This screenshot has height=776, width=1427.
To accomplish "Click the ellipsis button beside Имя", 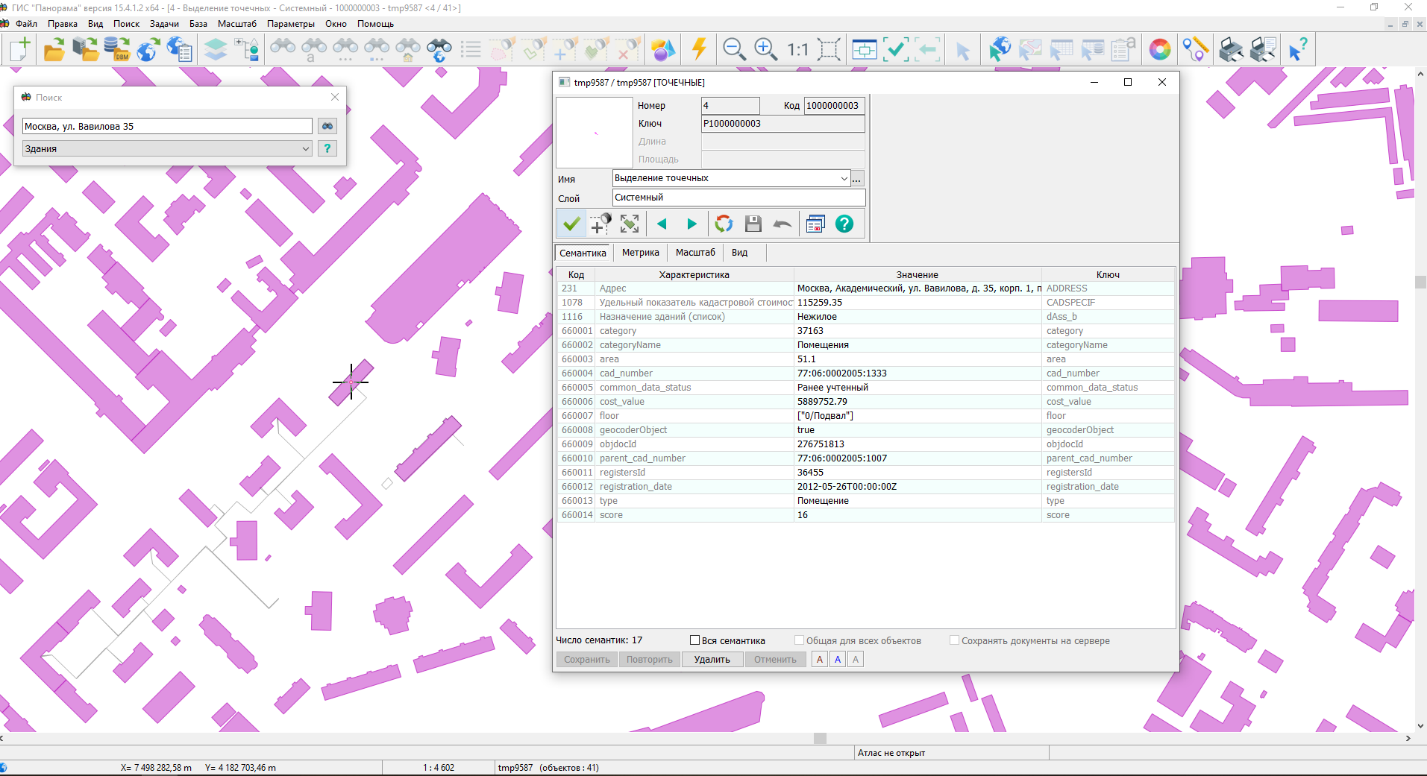I will coord(857,178).
